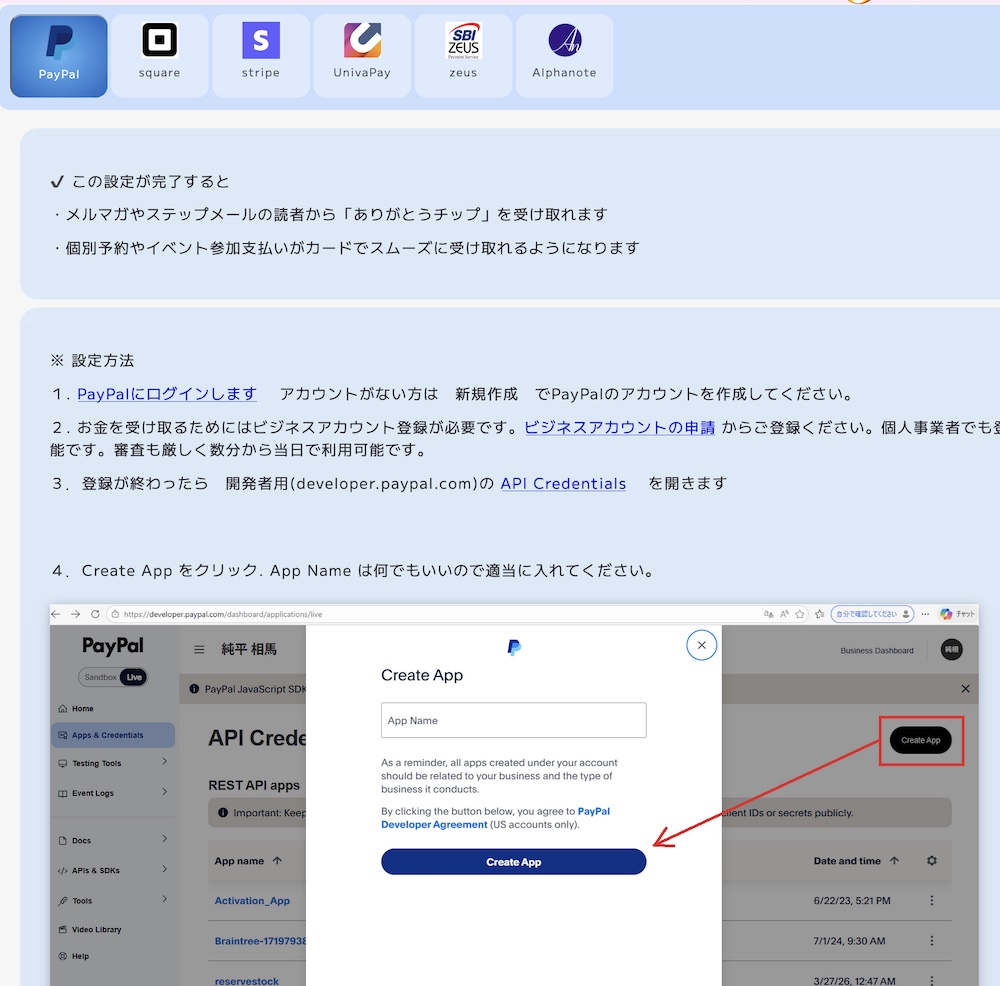Click the stripe logo icon

point(261,41)
